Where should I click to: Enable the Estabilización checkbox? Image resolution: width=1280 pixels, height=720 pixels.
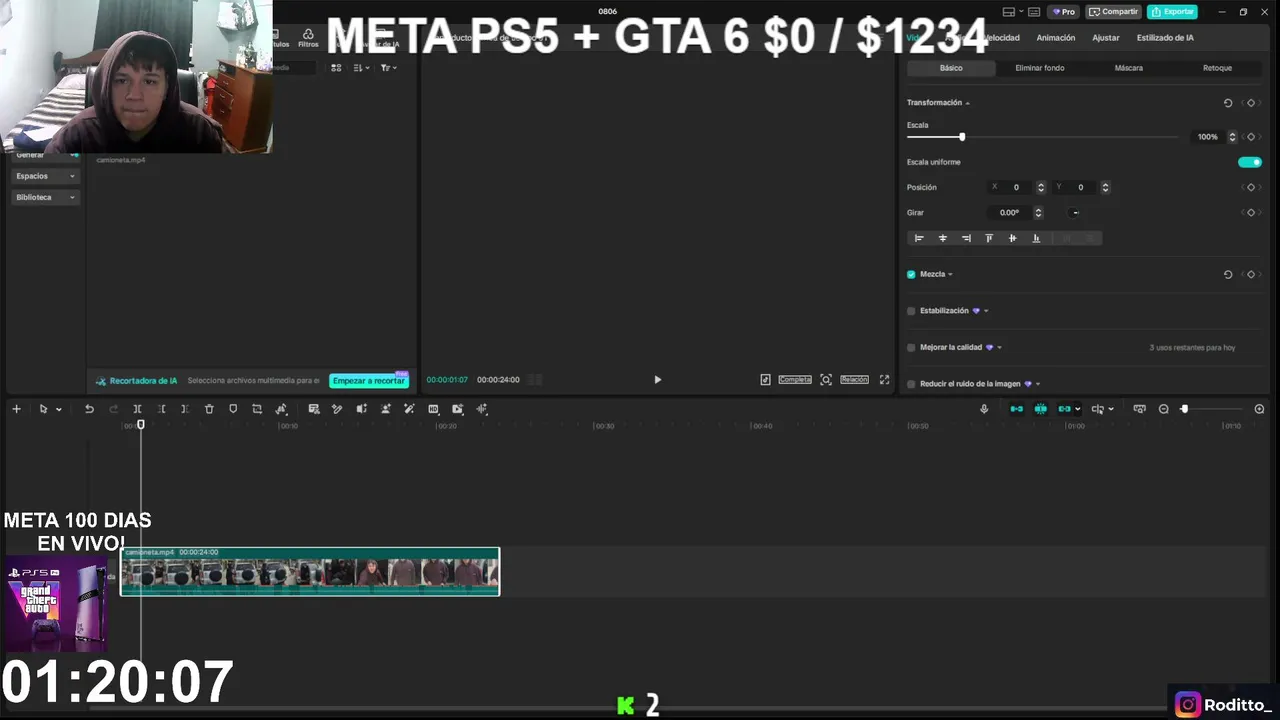(911, 311)
